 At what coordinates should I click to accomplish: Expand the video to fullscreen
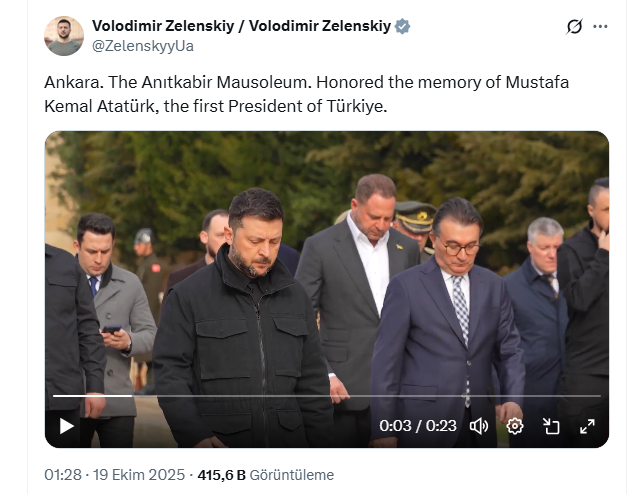(587, 426)
